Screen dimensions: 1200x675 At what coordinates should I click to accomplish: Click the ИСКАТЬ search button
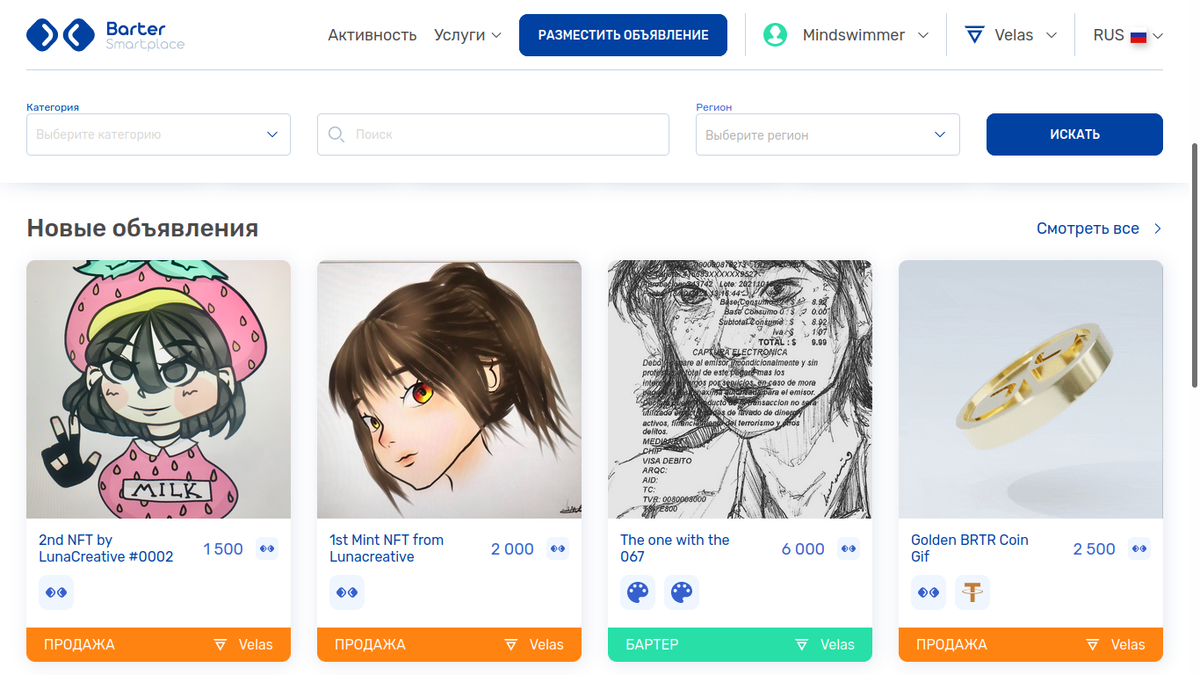coord(1075,134)
